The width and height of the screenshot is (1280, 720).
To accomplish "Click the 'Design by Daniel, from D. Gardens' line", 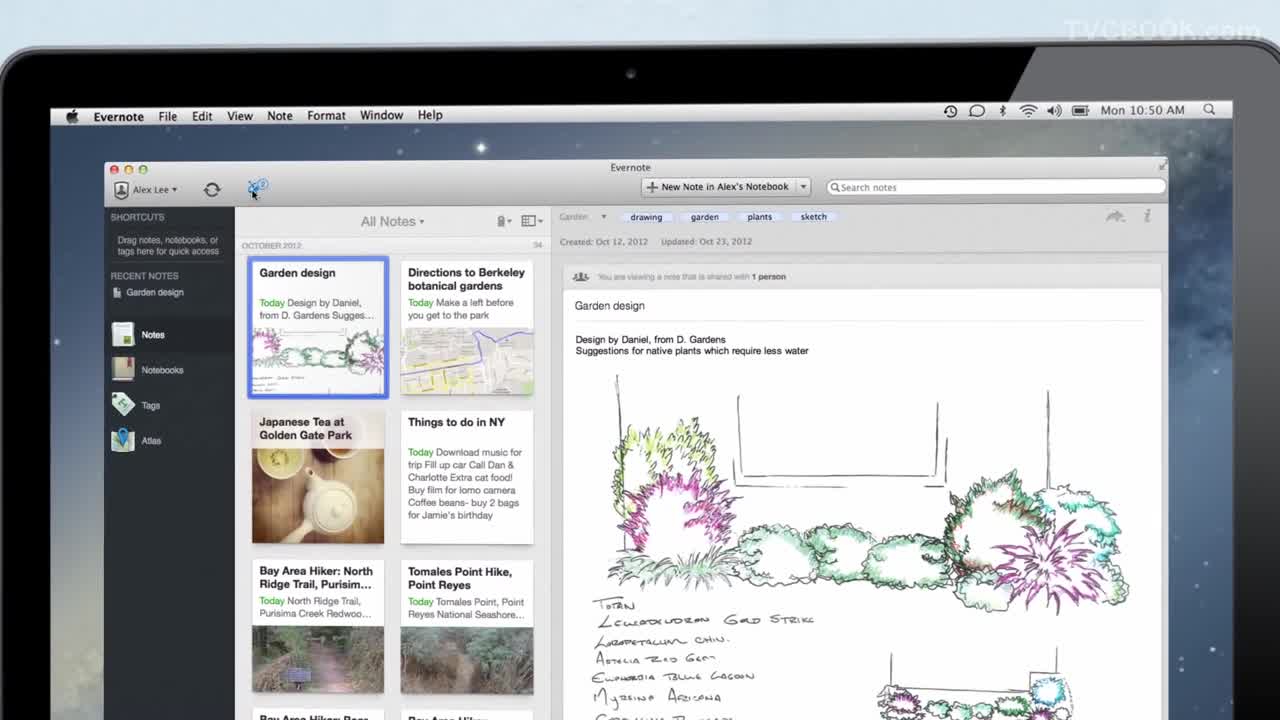I will [x=650, y=339].
